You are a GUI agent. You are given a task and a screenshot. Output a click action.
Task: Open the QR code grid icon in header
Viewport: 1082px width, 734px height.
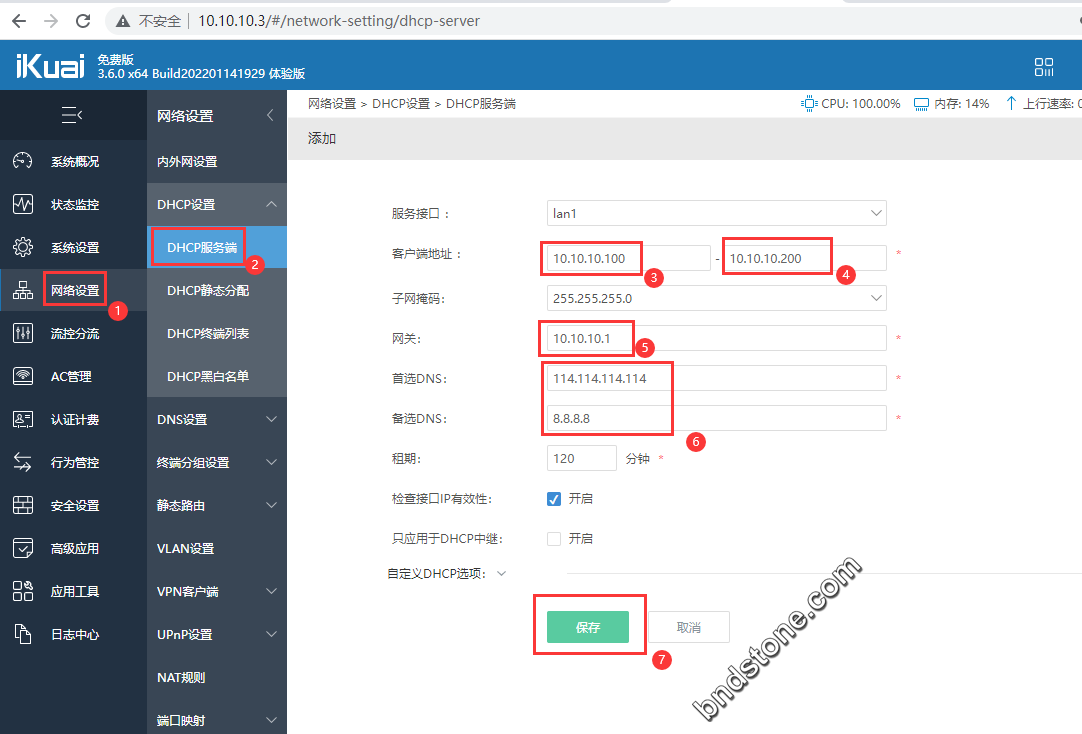point(1043,66)
